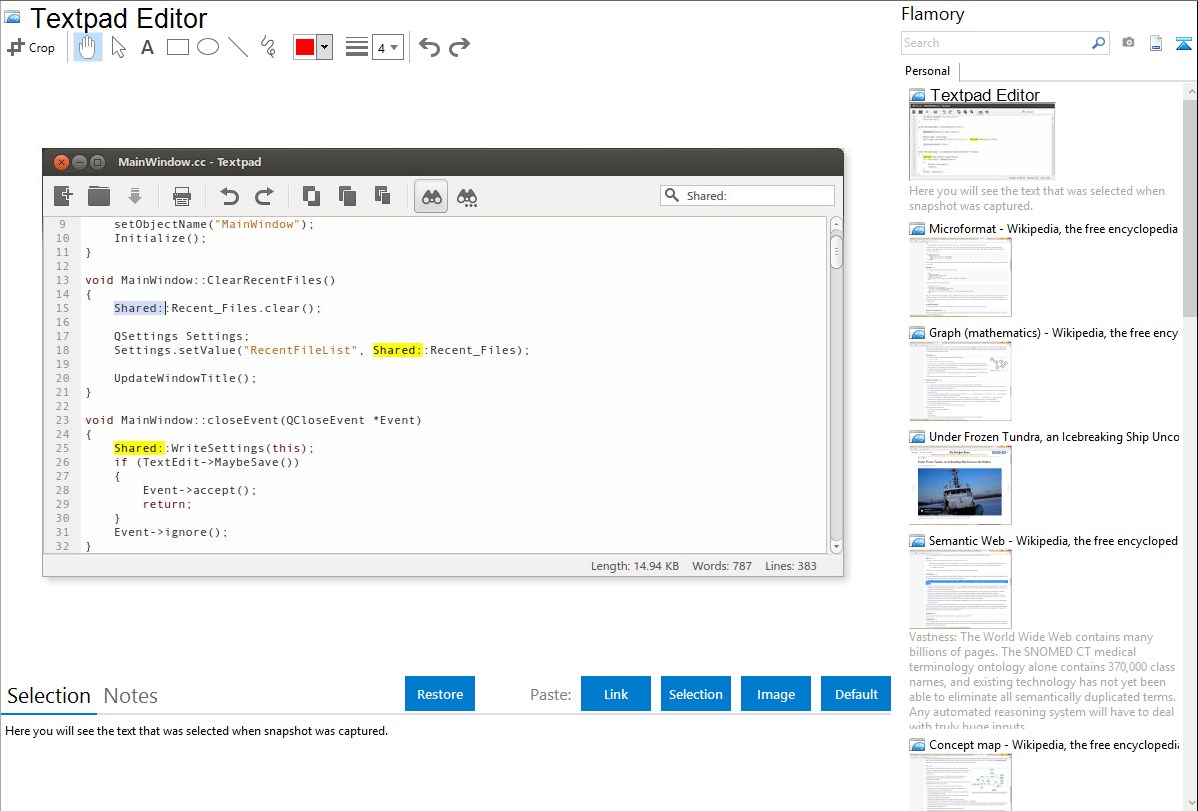Open the Personal tab

tap(927, 71)
